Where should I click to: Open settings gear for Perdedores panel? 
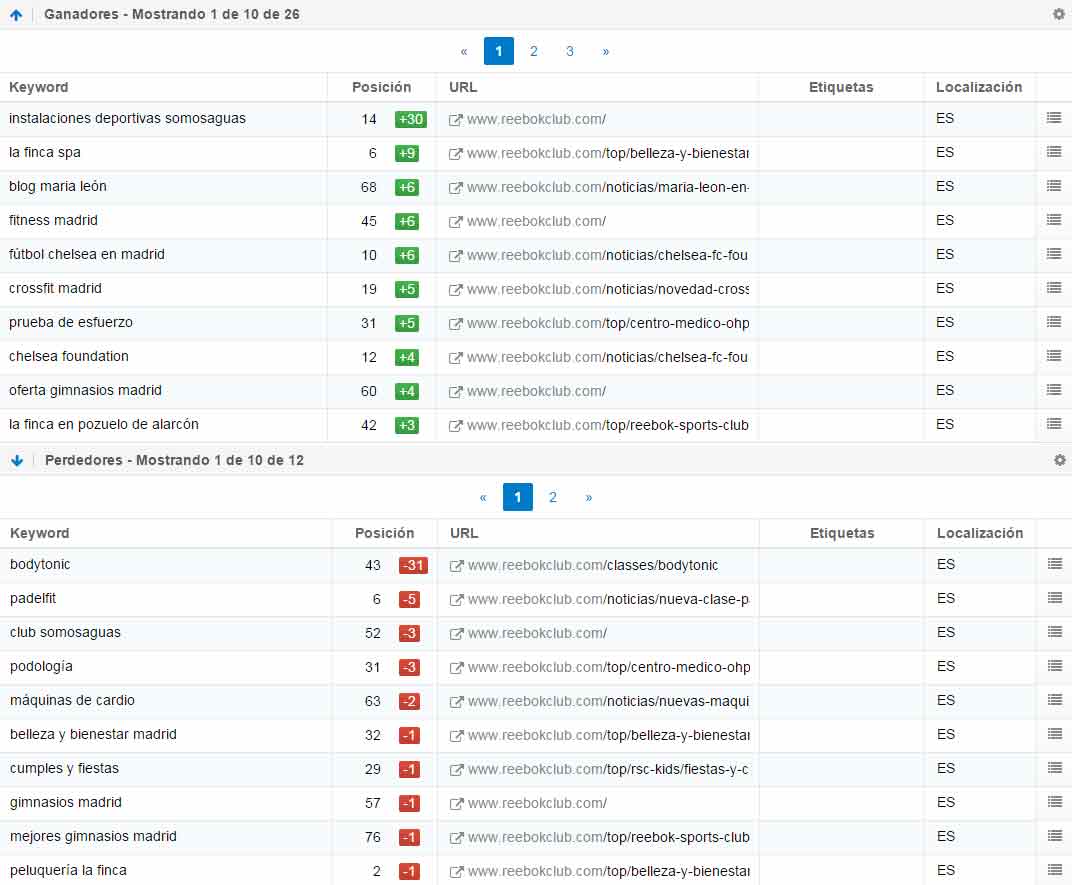1059,460
